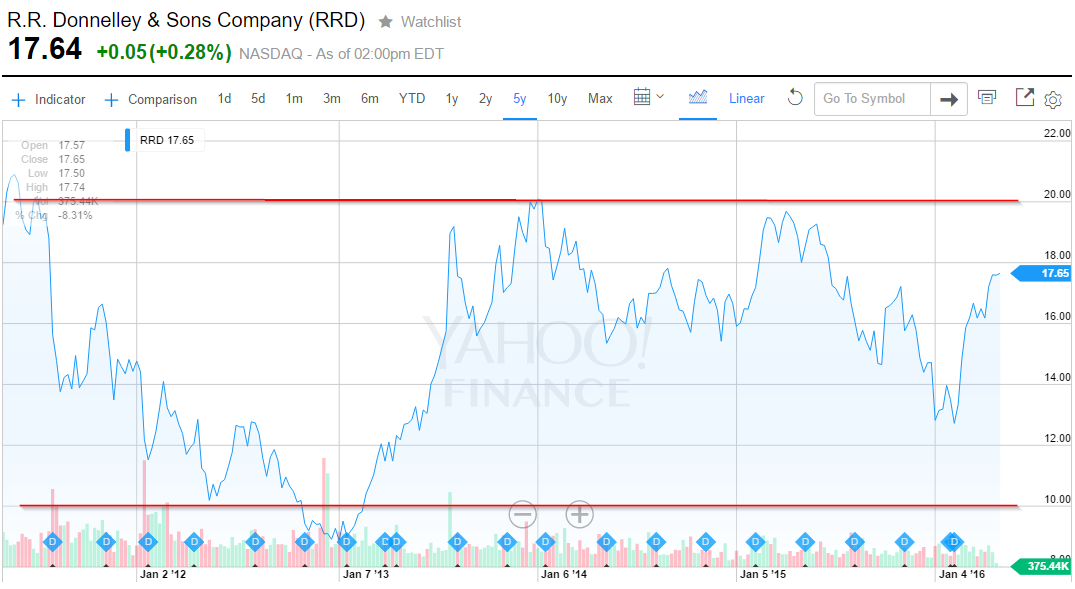Viewport: 1075px width, 589px height.
Task: Focus the Go To Symbol field
Action: [x=872, y=99]
